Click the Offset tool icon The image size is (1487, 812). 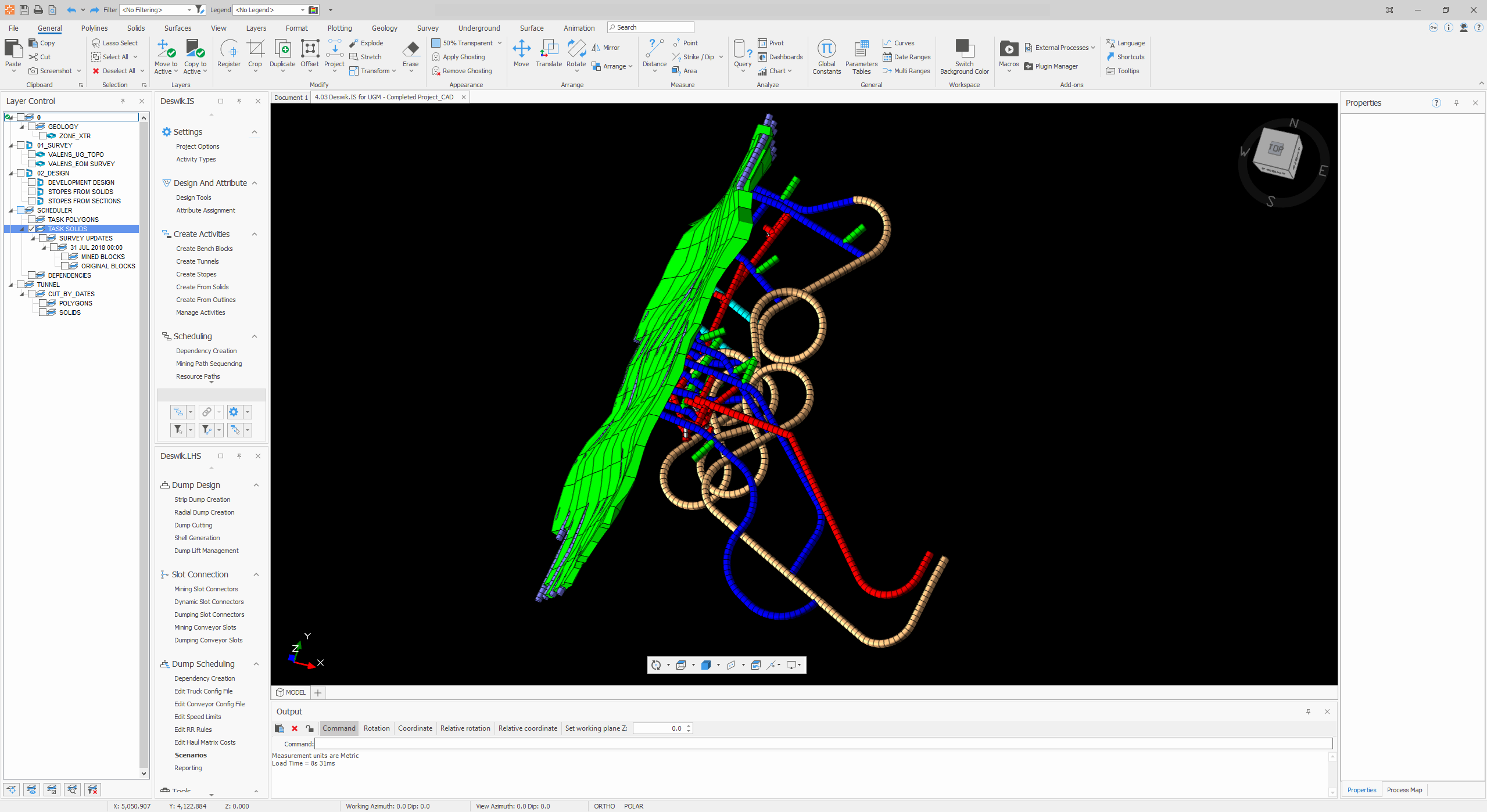click(309, 49)
